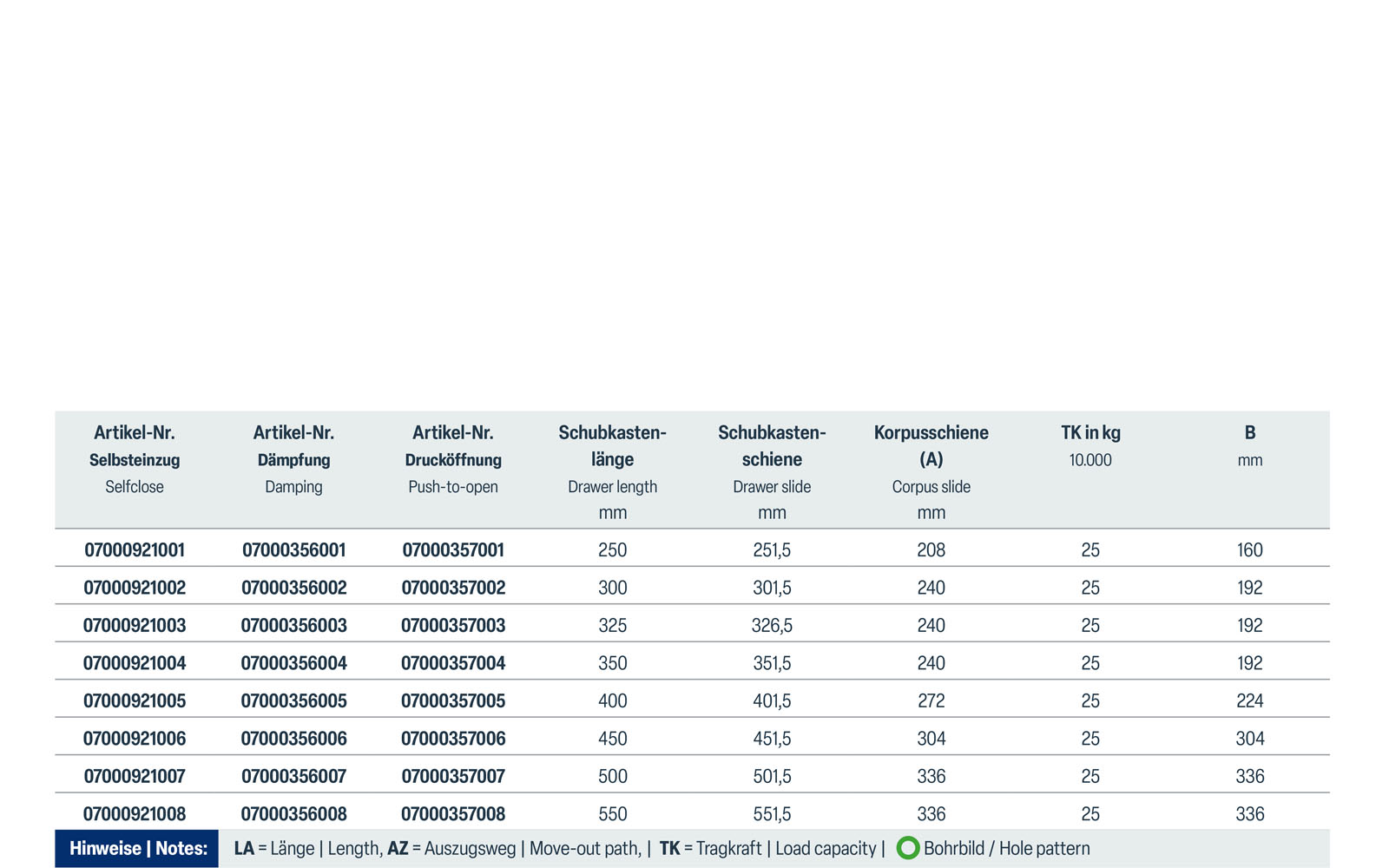1389x868 pixels.
Task: Click the drawer slide value 401,5
Action: 772,700
